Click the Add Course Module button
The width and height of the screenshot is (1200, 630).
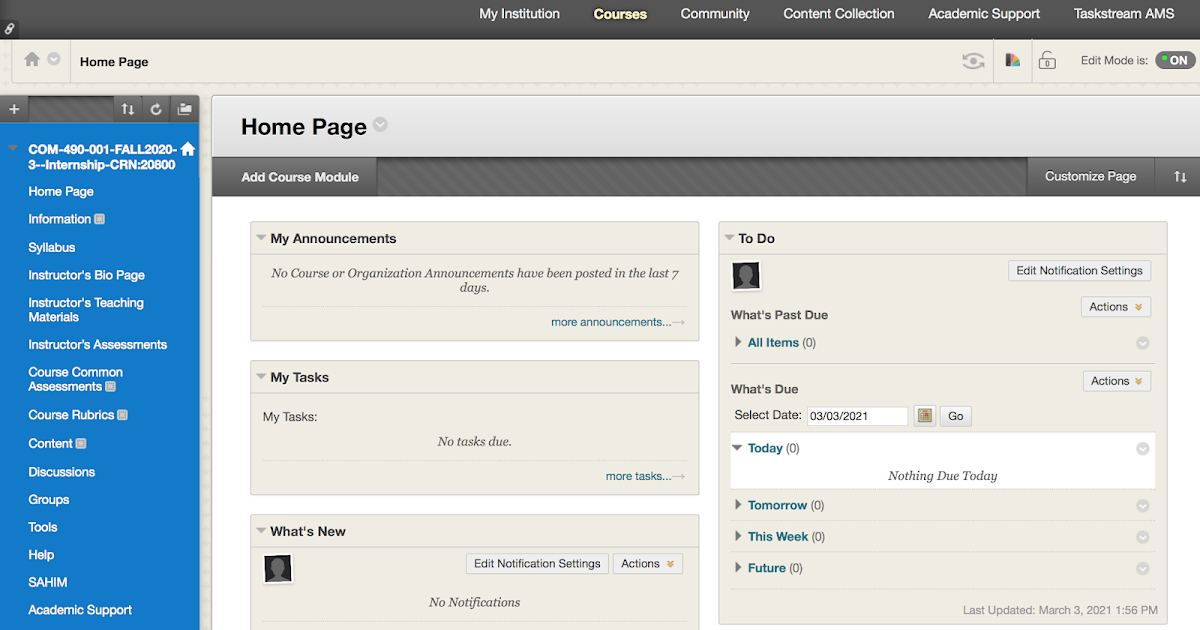click(x=300, y=177)
